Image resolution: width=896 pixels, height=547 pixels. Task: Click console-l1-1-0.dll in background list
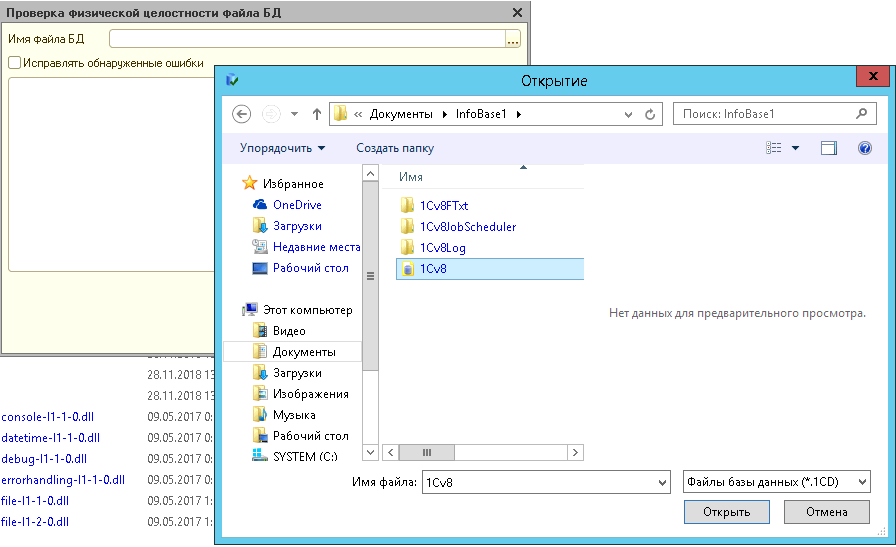click(x=47, y=417)
